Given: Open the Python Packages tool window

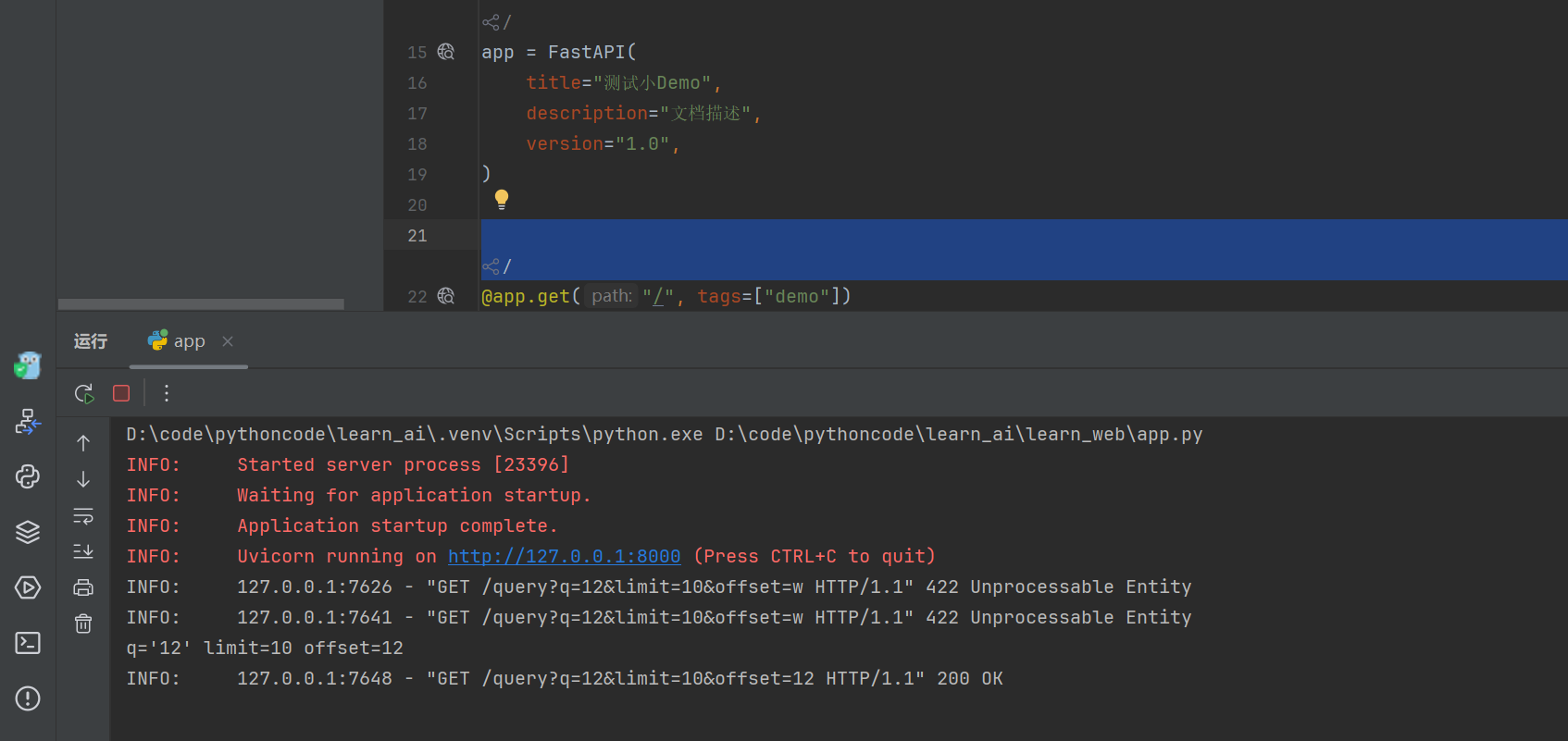Looking at the screenshot, I should (x=28, y=532).
